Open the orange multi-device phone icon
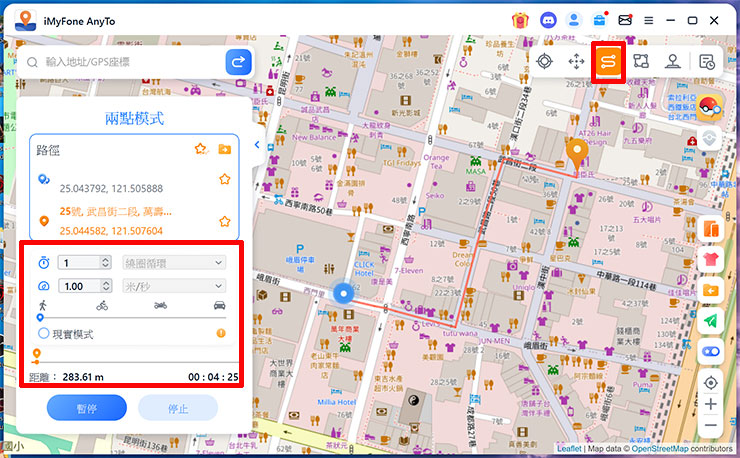The width and height of the screenshot is (740, 458). coord(711,229)
